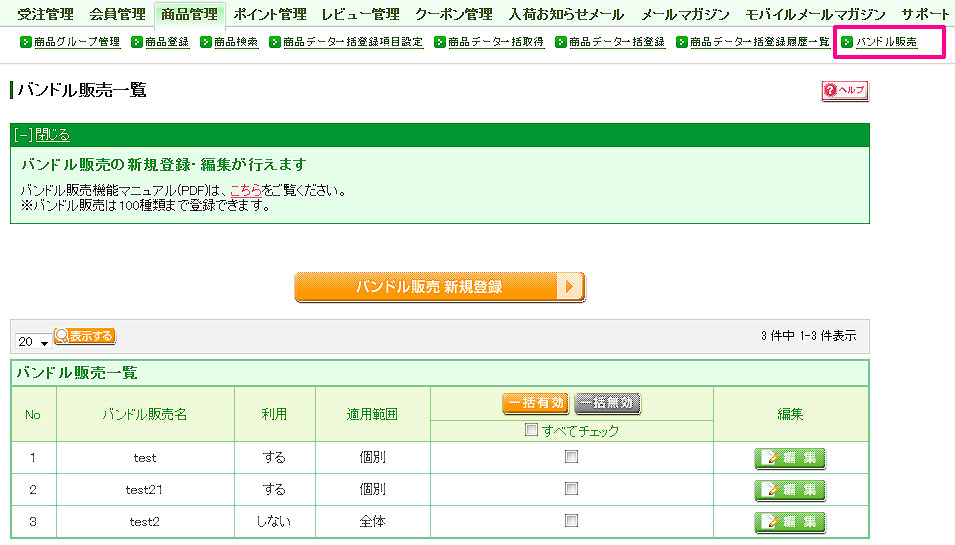Click the 適用範囲 column header

coord(372,414)
